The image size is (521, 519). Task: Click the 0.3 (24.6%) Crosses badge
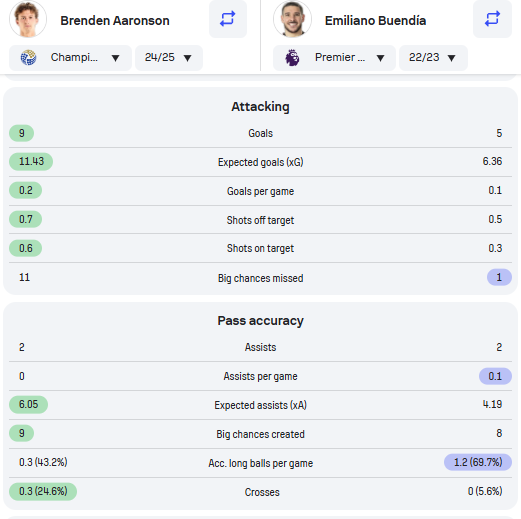pos(43,491)
